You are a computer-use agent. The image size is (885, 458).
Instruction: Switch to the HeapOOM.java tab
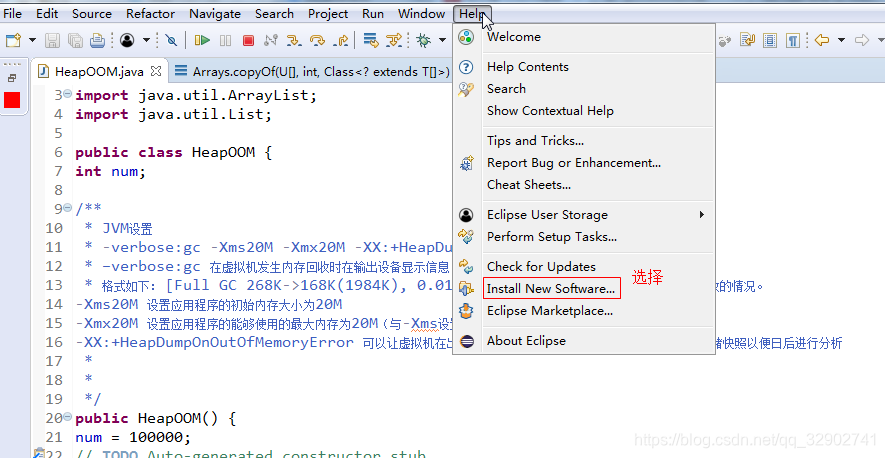(x=99, y=72)
